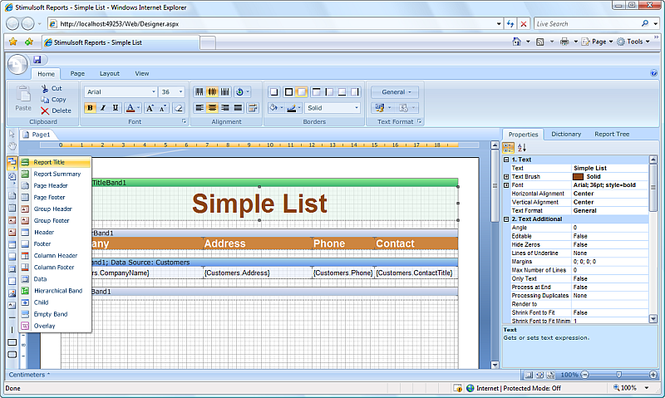Click the Centimeters units button

(29, 375)
